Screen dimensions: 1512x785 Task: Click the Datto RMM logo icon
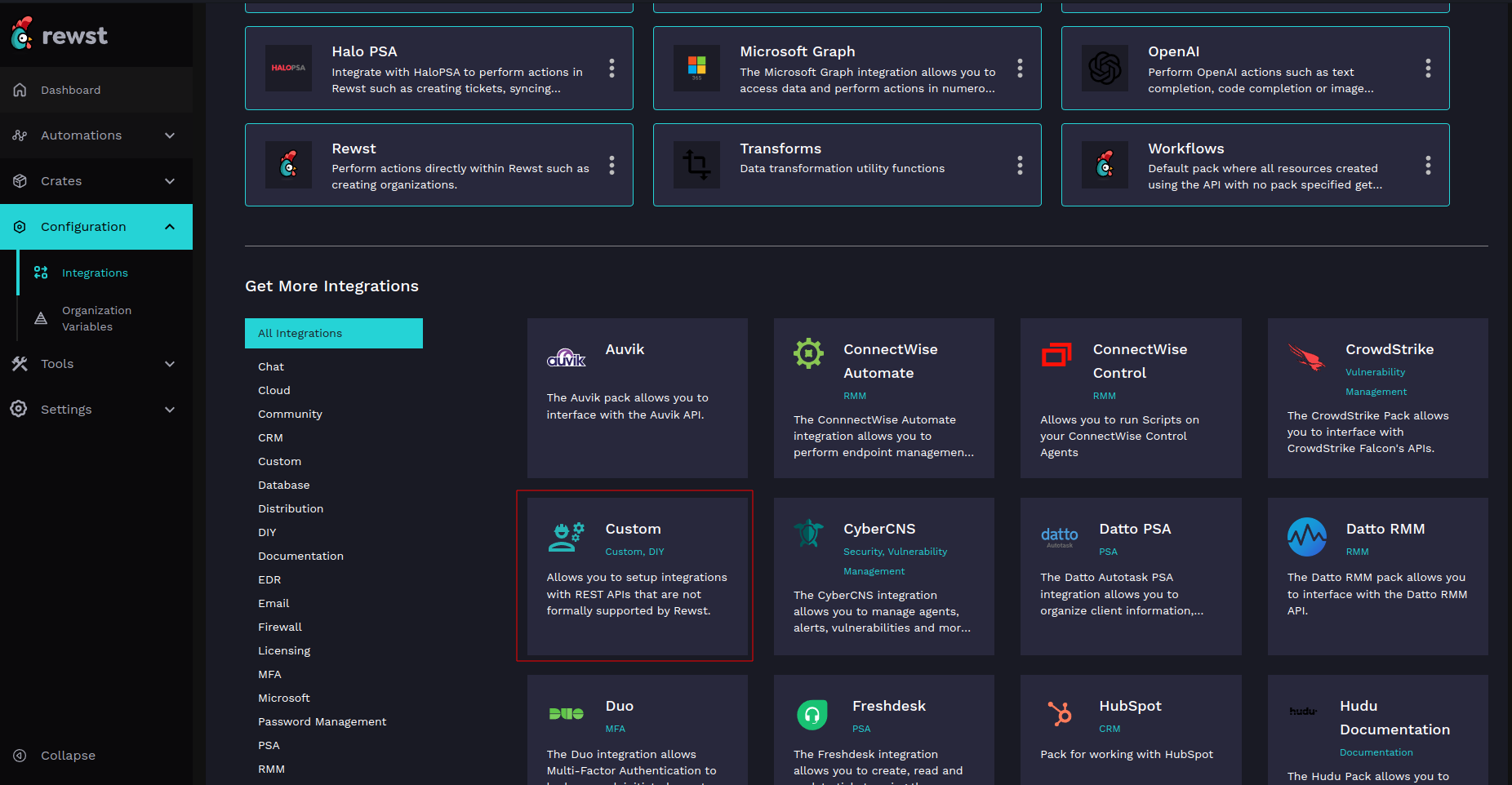click(x=1306, y=537)
